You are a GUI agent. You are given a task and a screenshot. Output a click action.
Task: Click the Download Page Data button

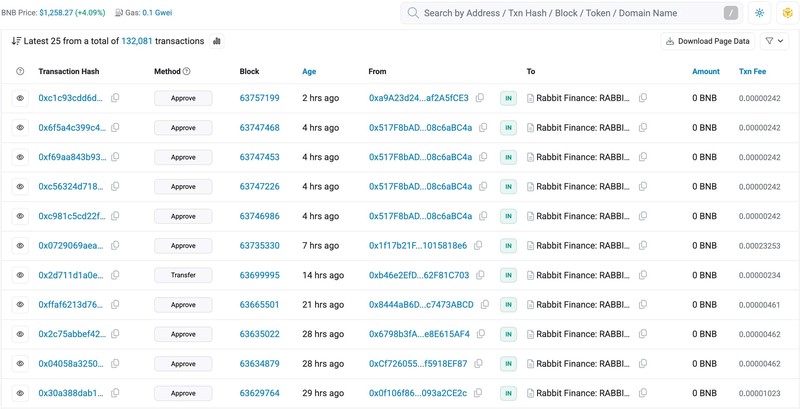pos(707,42)
